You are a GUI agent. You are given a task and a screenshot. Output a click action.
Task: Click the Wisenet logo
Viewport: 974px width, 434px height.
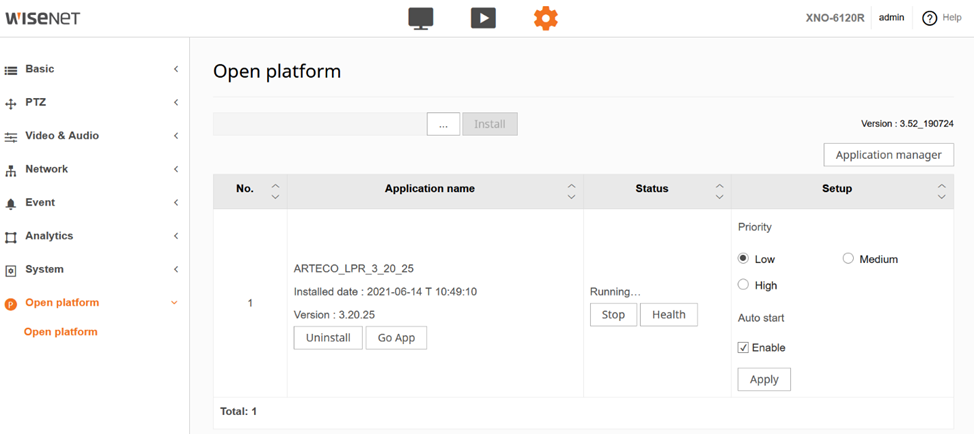(x=42, y=19)
